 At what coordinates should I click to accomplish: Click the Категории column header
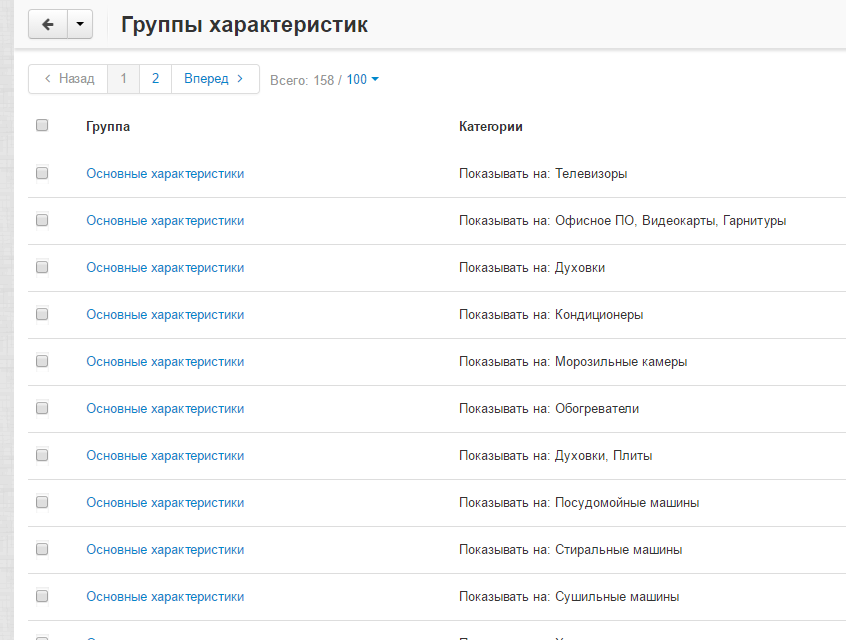click(x=490, y=126)
